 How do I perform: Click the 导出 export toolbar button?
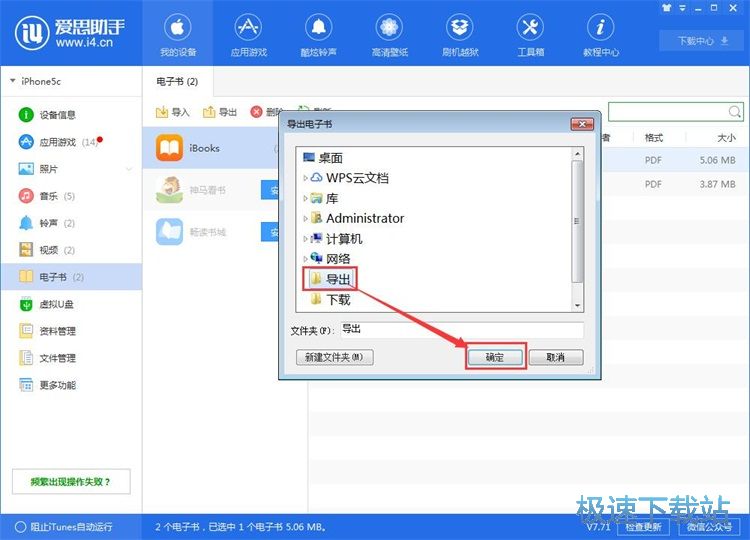[x=220, y=112]
